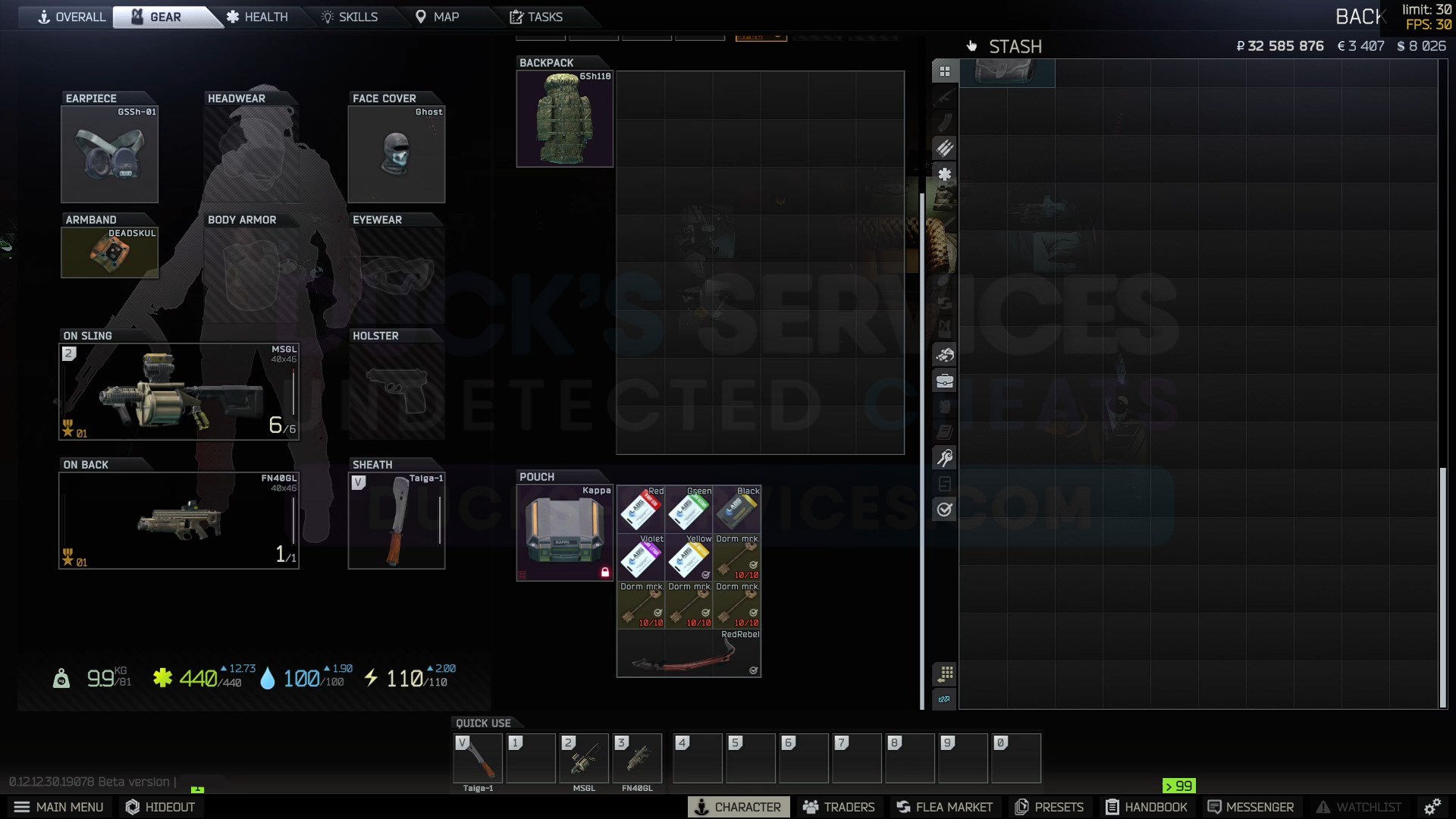Open the TRADERS screen
1456x819 pixels.
pyautogui.click(x=839, y=807)
